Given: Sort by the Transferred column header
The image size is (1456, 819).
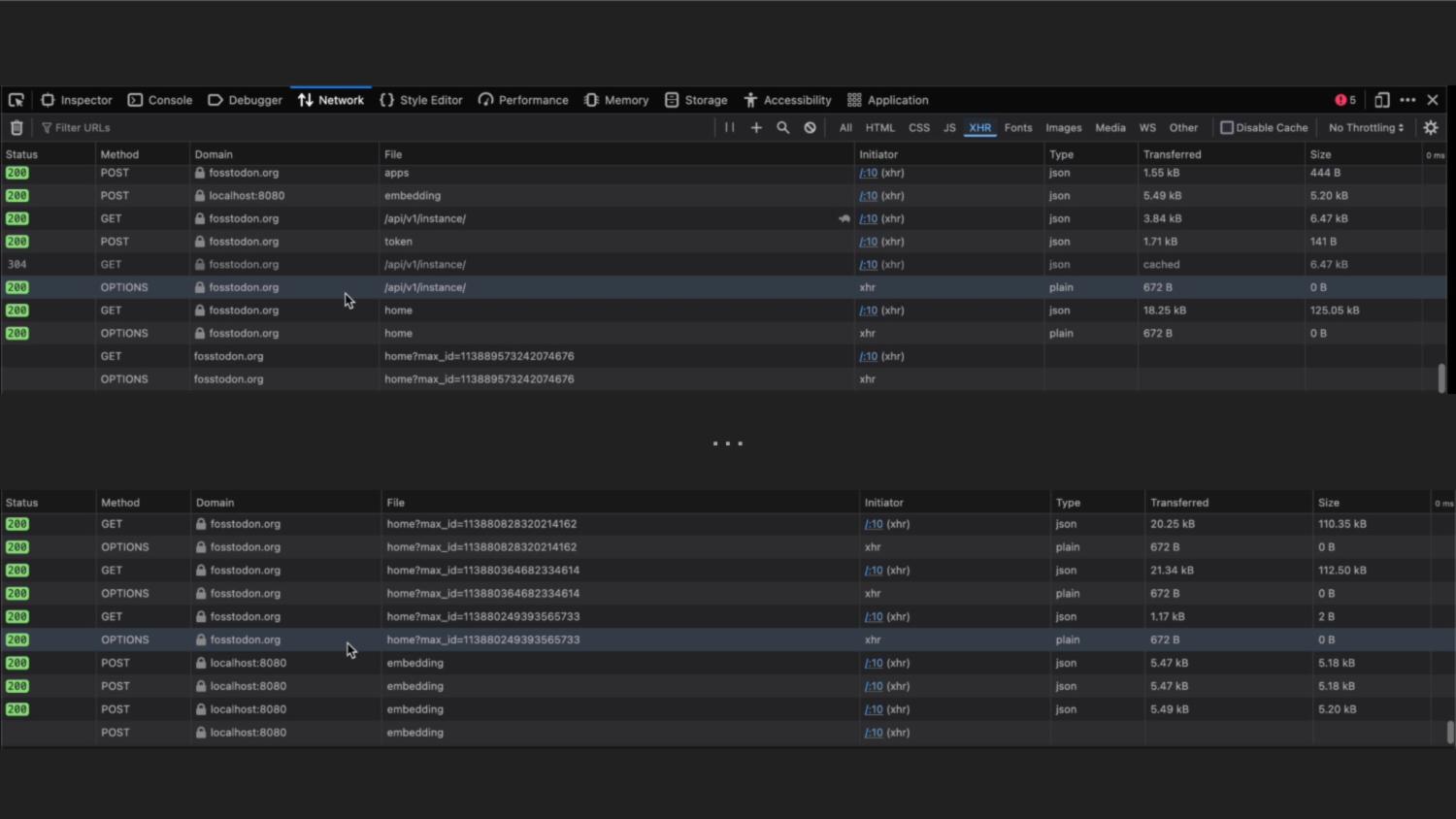Looking at the screenshot, I should (x=1172, y=154).
